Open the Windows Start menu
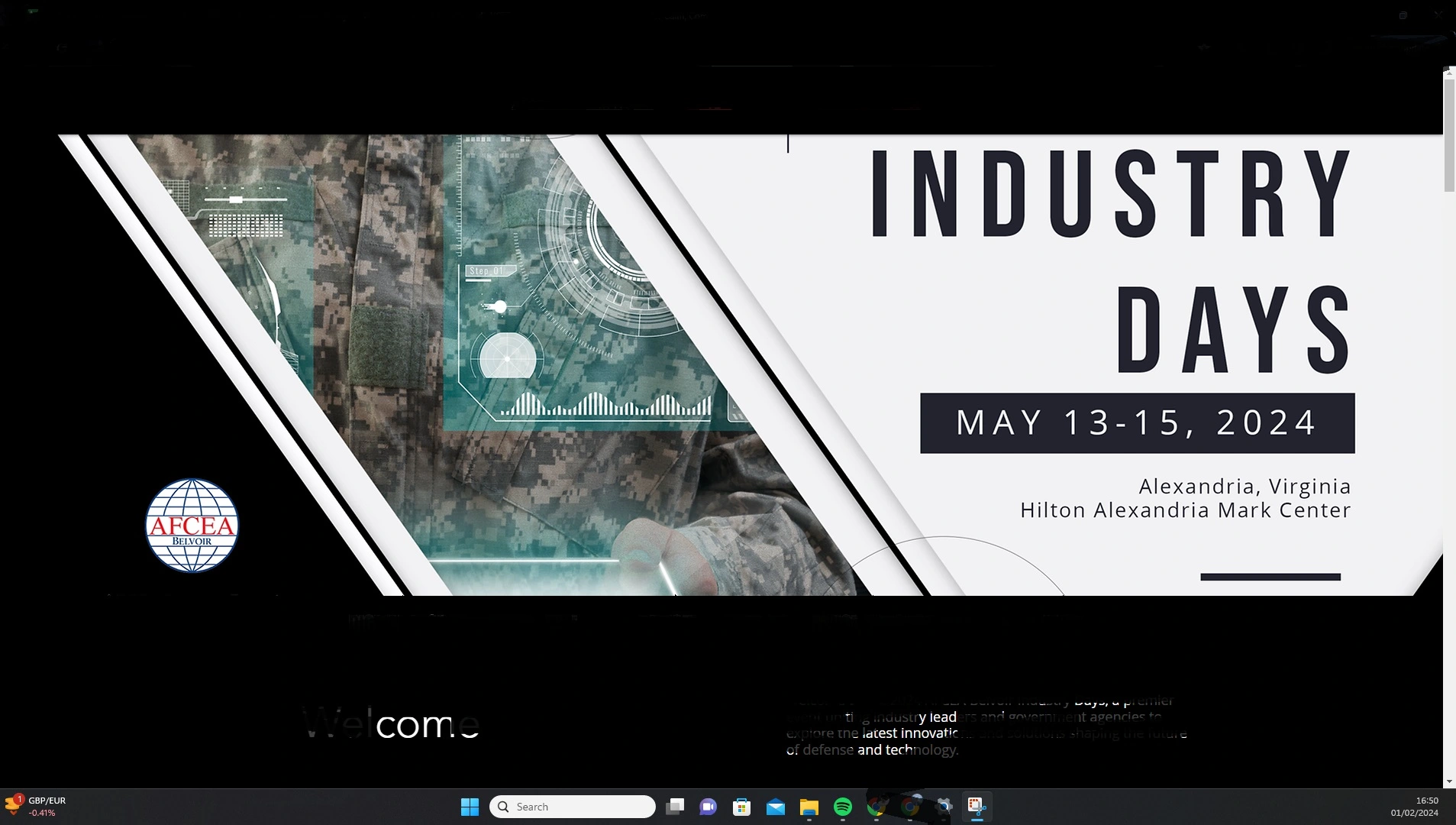 [x=470, y=807]
